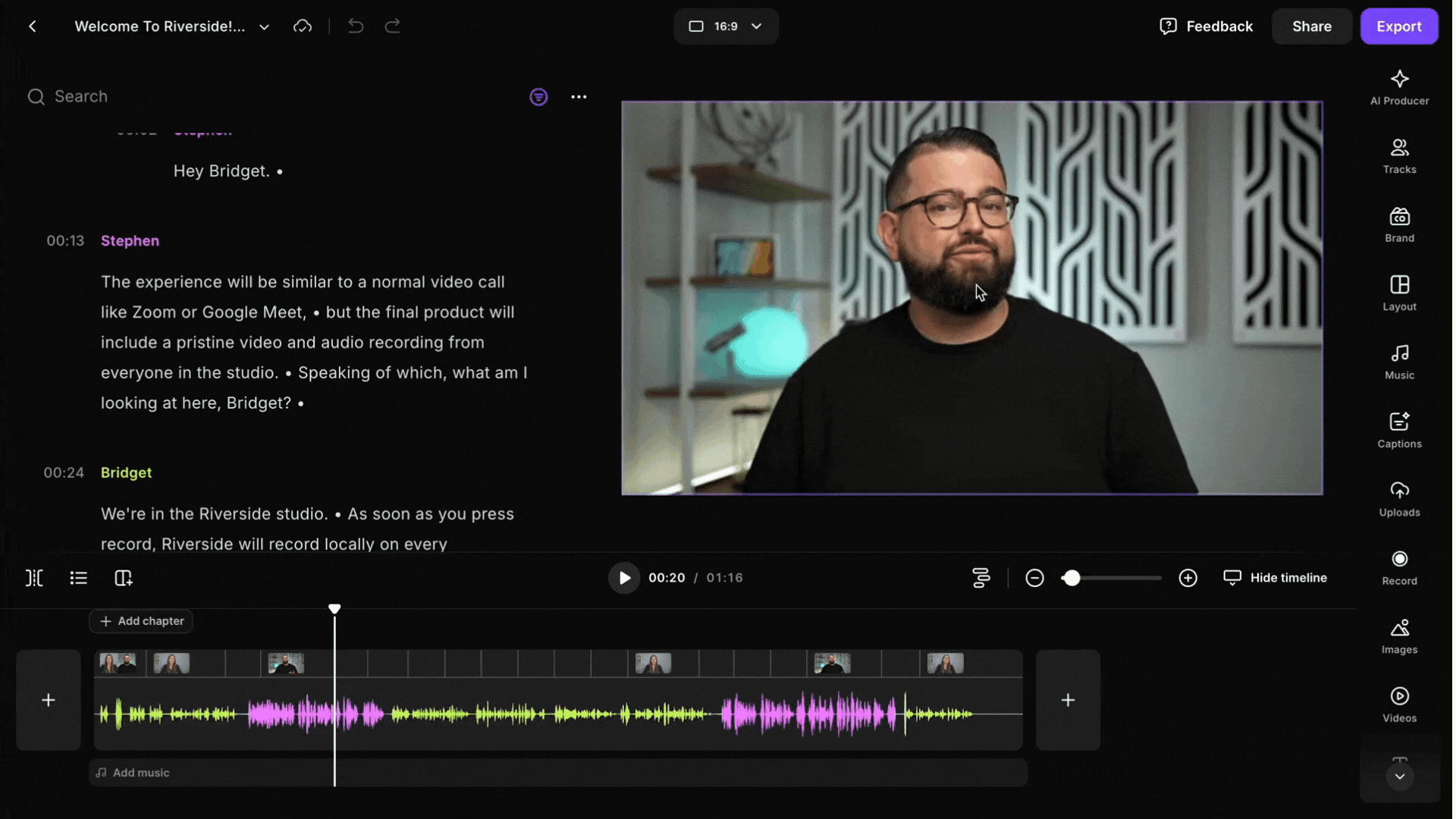Click the split clip icon
This screenshot has height=819, width=1456.
(x=34, y=579)
